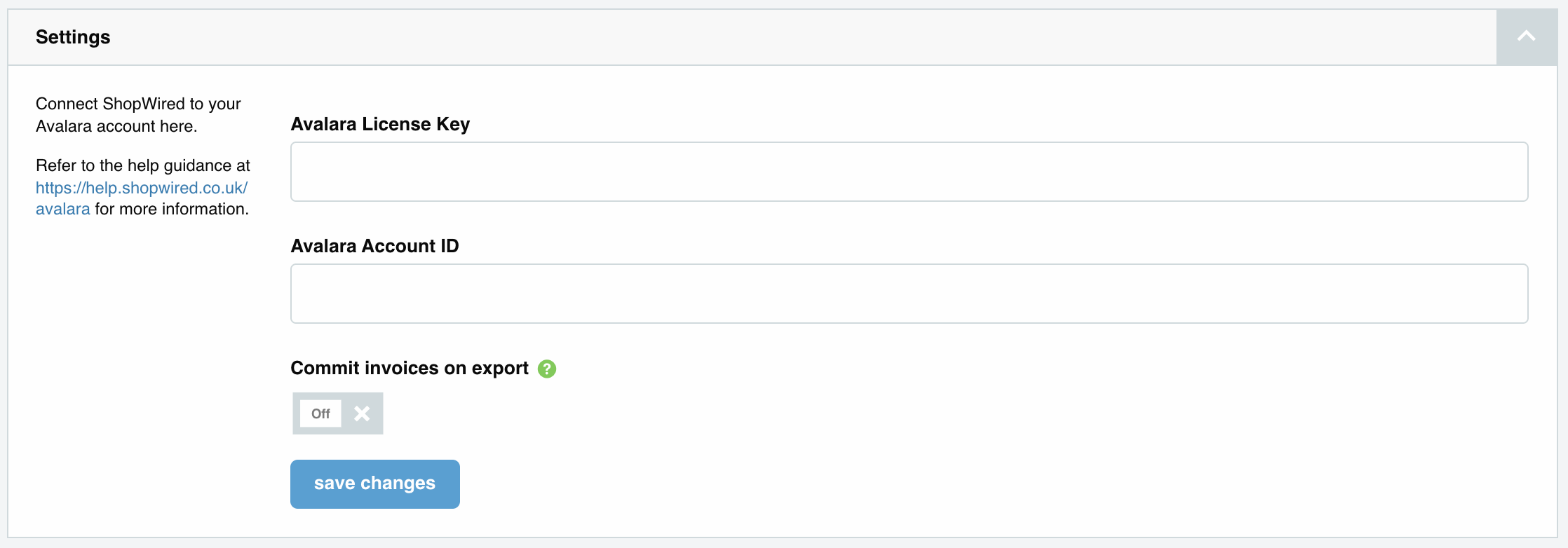Focus the Avalara Account ID field

[x=909, y=294]
